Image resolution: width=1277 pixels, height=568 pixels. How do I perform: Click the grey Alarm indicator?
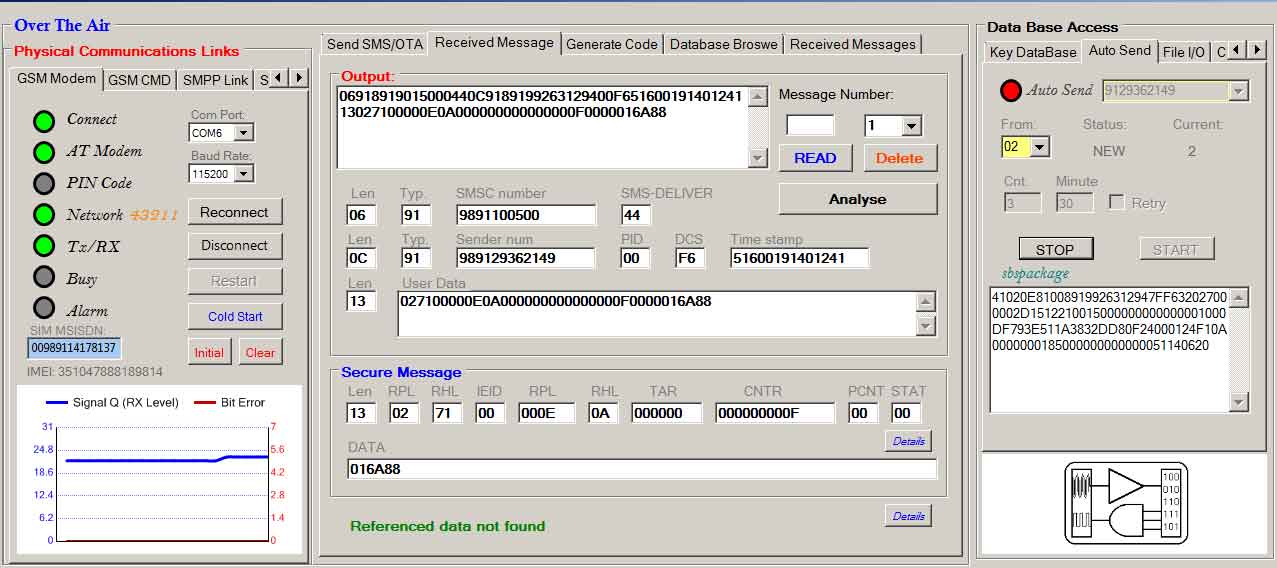pos(44,308)
